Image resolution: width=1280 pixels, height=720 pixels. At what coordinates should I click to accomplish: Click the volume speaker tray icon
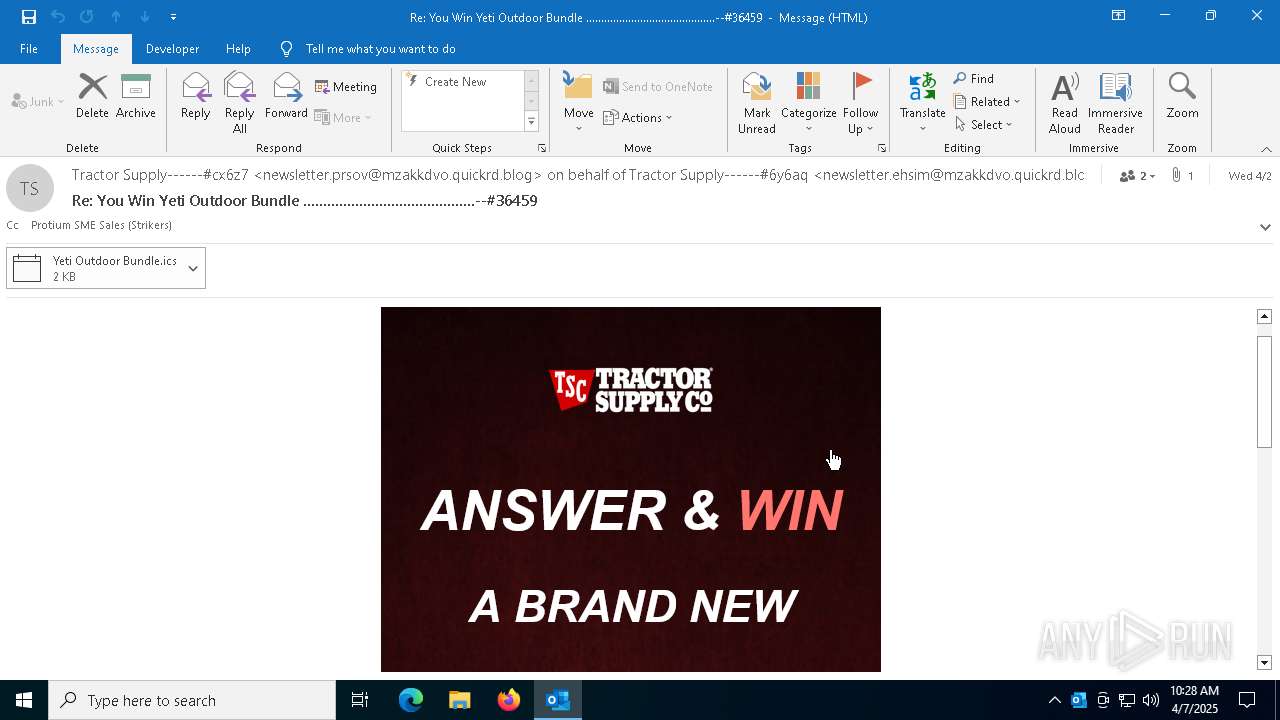pyautogui.click(x=1150, y=700)
